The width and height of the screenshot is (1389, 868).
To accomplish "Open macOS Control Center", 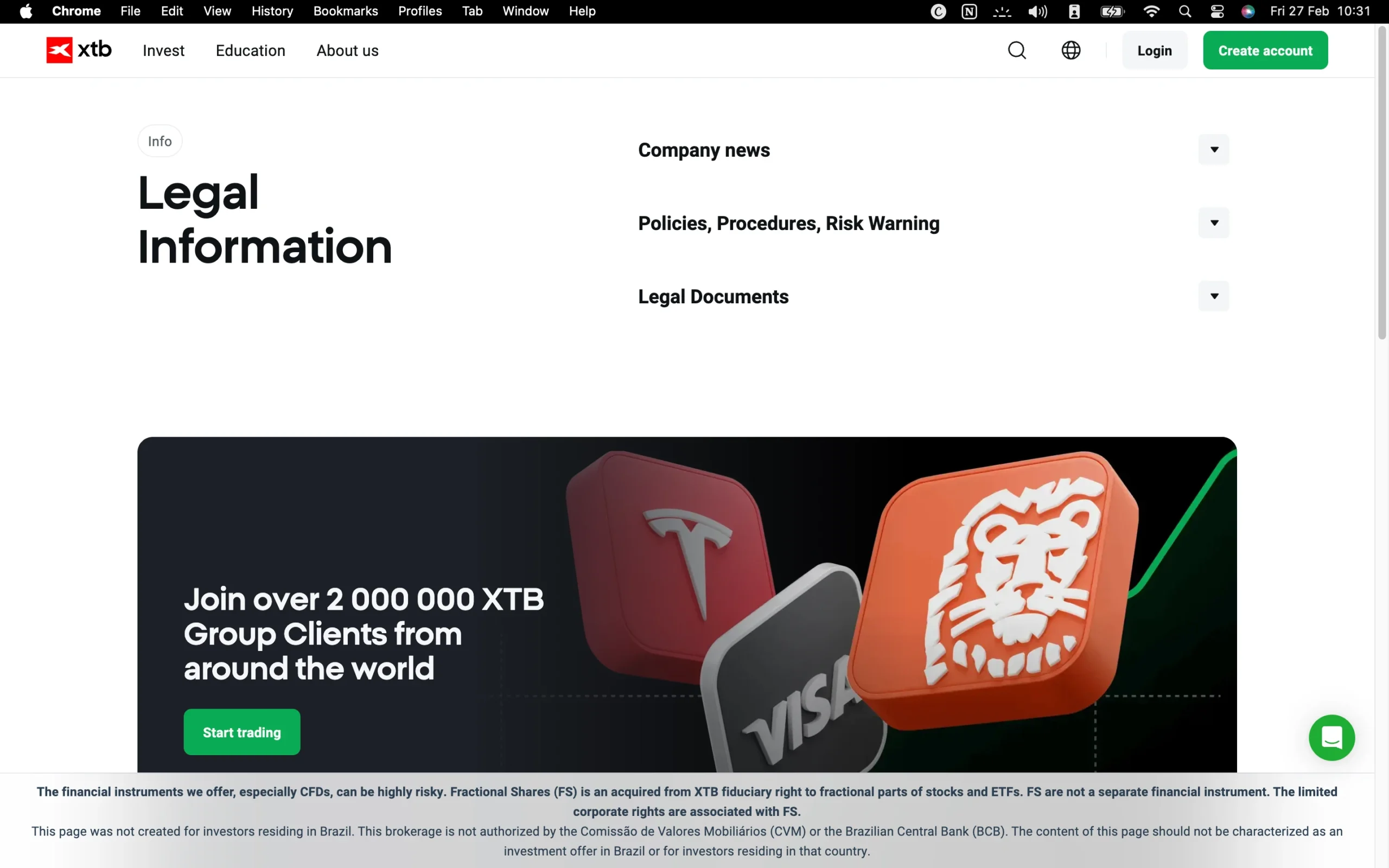I will pos(1218,11).
